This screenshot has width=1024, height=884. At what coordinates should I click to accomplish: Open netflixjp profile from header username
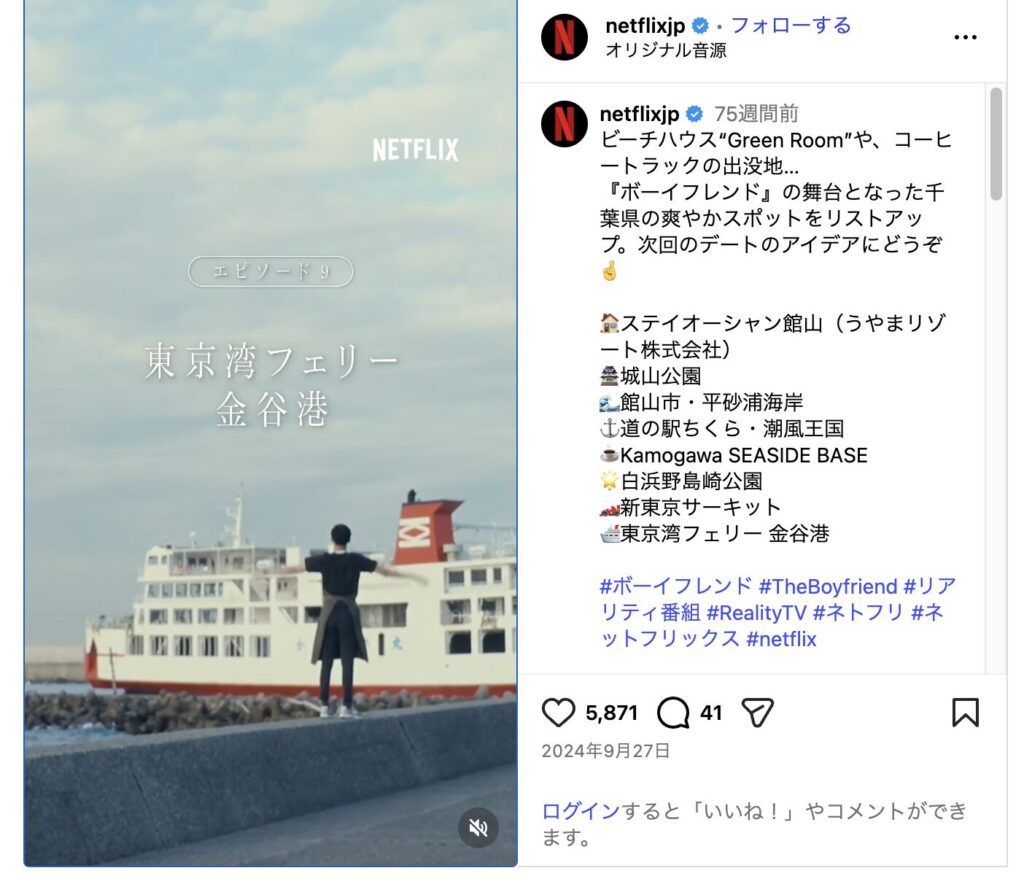[x=645, y=25]
